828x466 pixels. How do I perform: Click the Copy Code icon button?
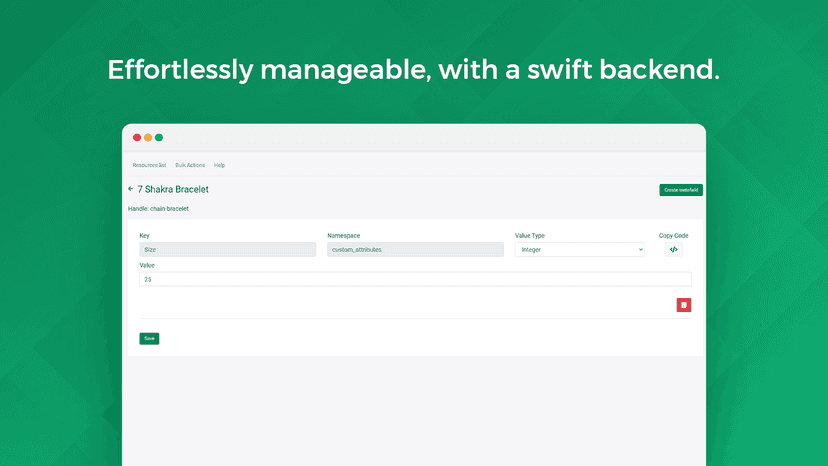tap(673, 249)
